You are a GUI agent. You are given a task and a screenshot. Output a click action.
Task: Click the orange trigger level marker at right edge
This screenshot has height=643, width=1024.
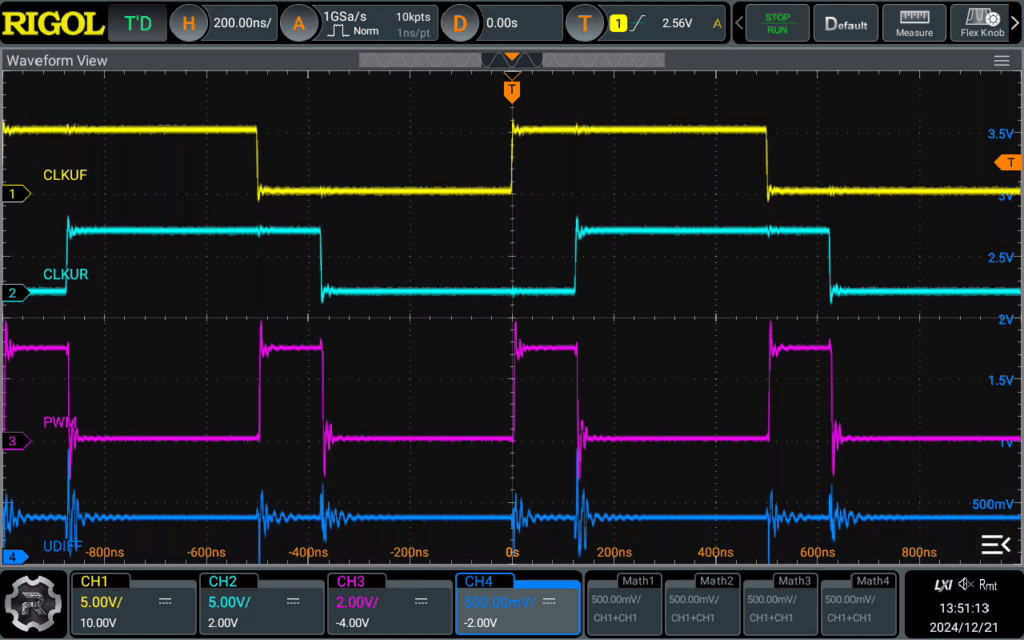(x=1008, y=163)
